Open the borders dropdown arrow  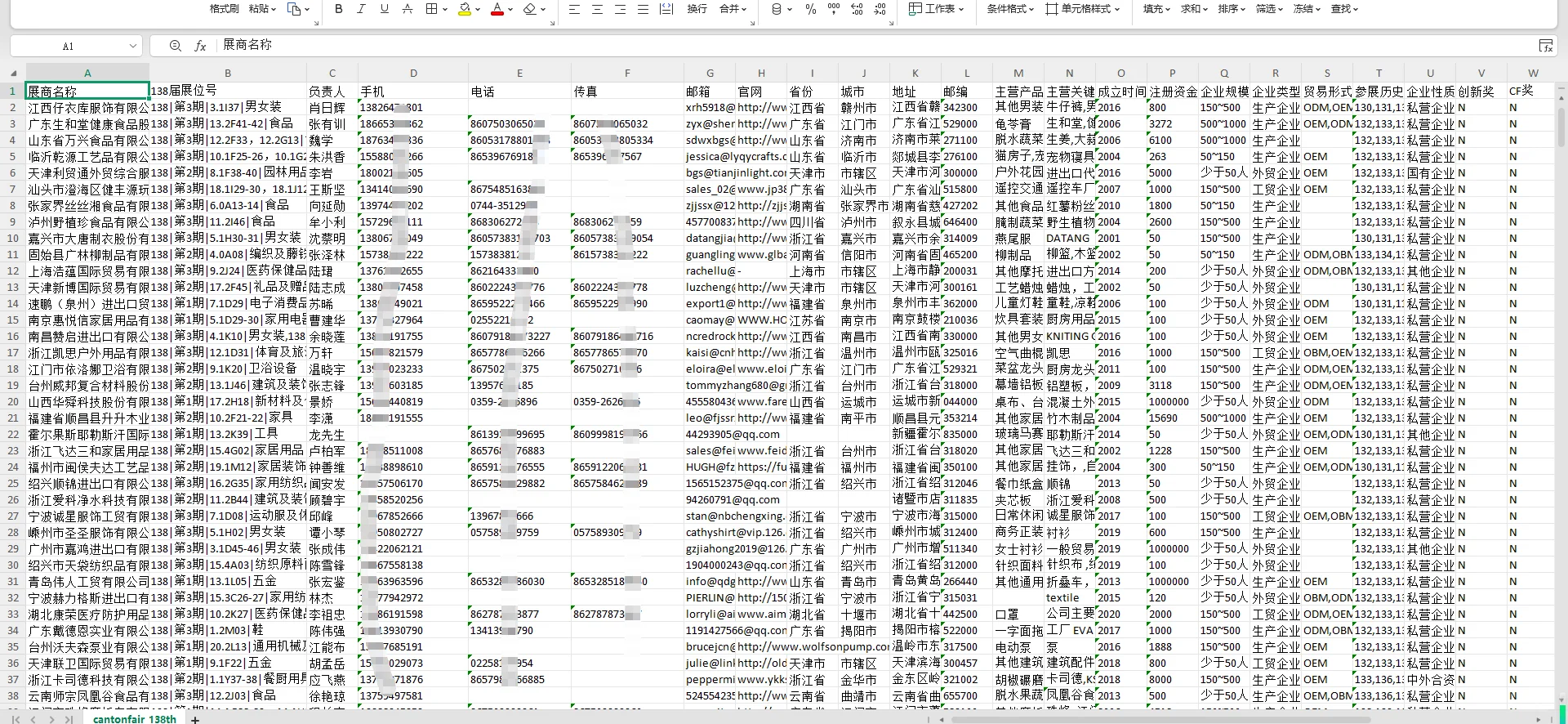(x=444, y=10)
